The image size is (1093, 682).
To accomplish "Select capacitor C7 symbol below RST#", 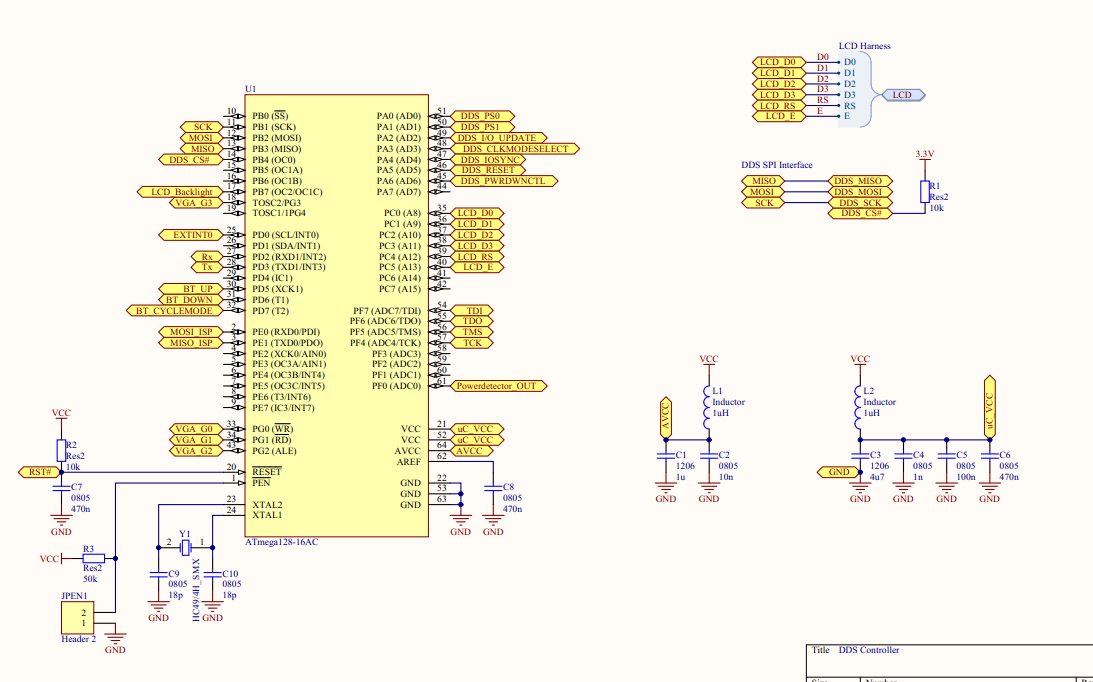I will click(x=61, y=487).
